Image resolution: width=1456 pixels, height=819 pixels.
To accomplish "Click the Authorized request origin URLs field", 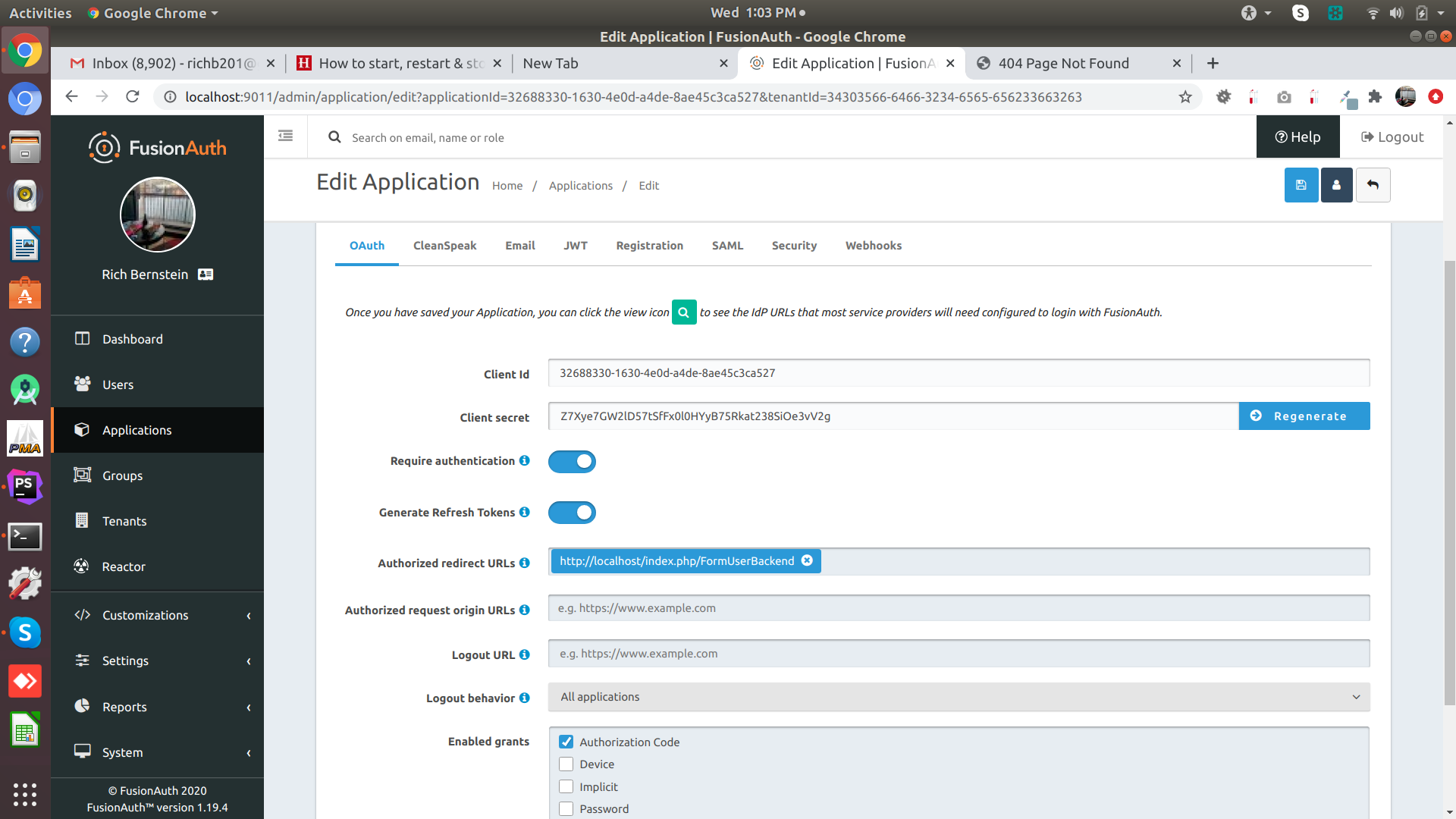I will point(959,608).
